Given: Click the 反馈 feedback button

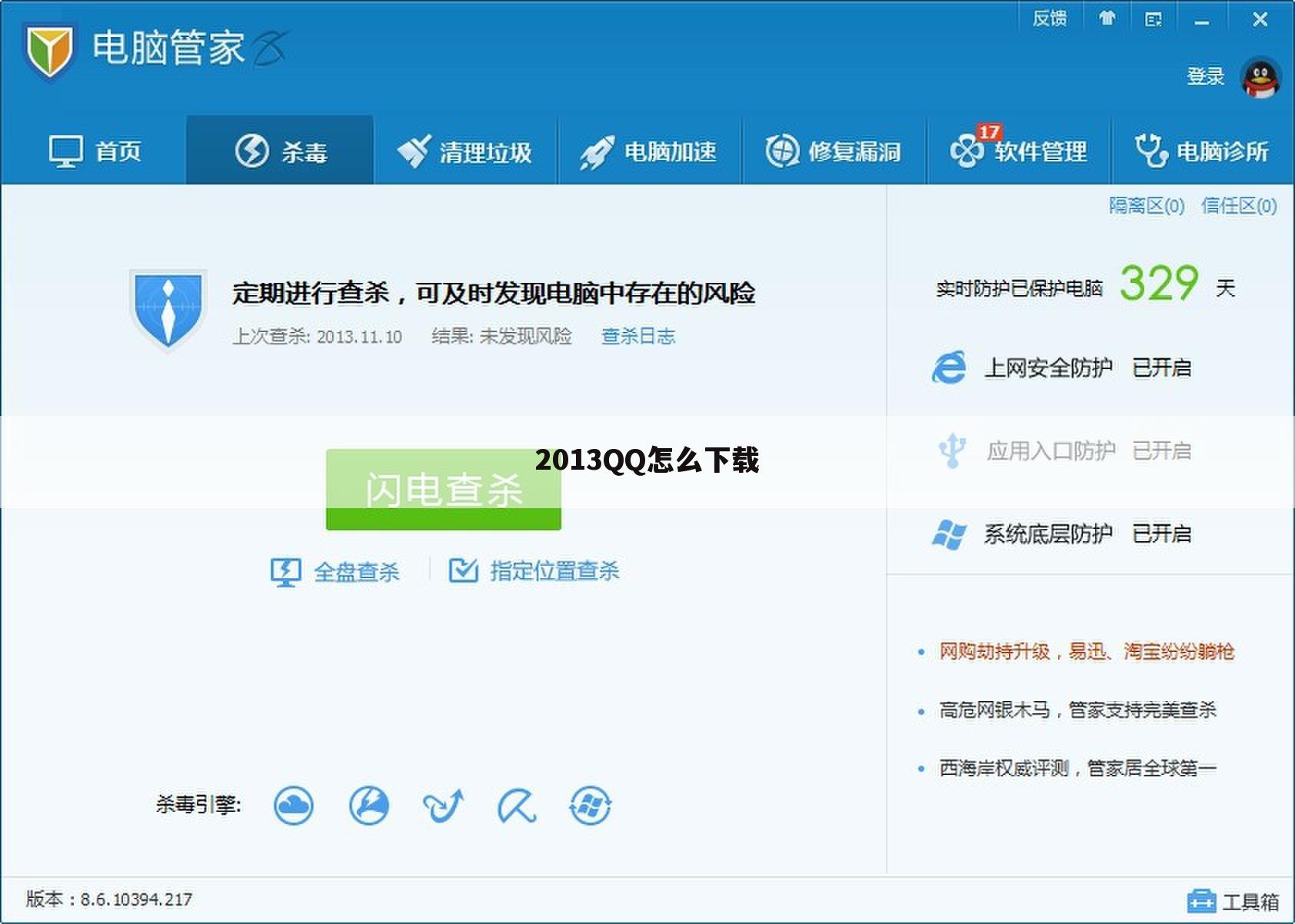Looking at the screenshot, I should 1050,18.
